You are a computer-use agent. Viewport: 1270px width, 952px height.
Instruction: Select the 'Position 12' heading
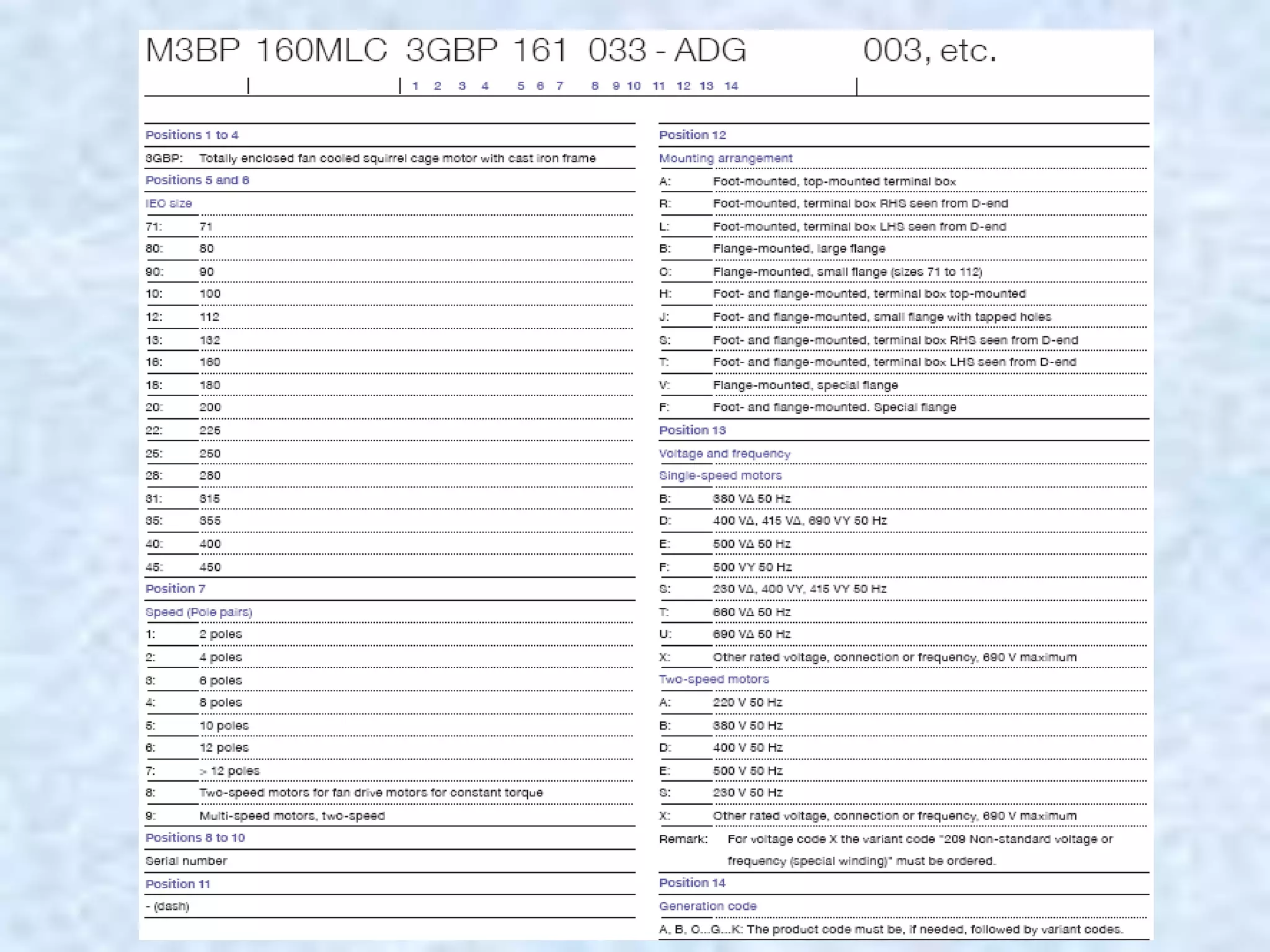tap(692, 135)
